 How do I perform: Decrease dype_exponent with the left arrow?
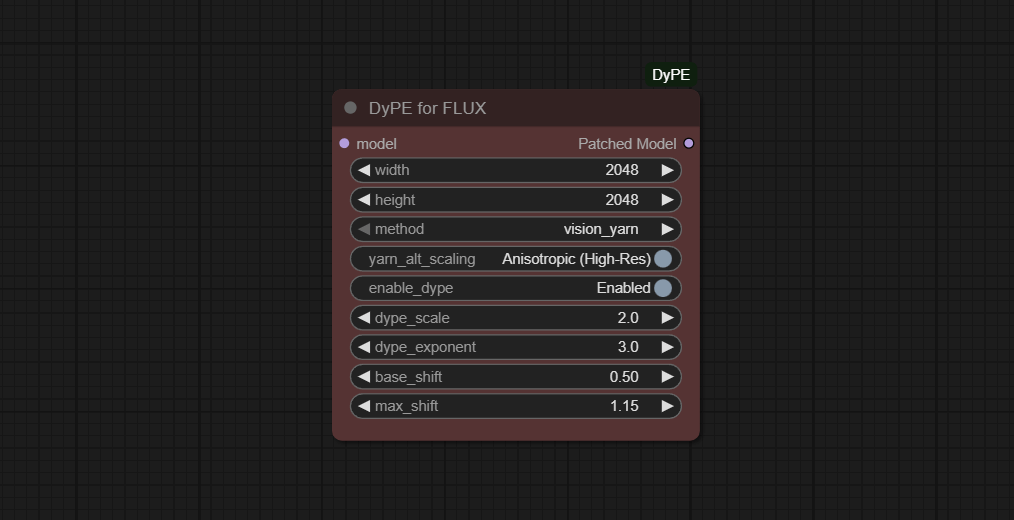pyautogui.click(x=364, y=347)
